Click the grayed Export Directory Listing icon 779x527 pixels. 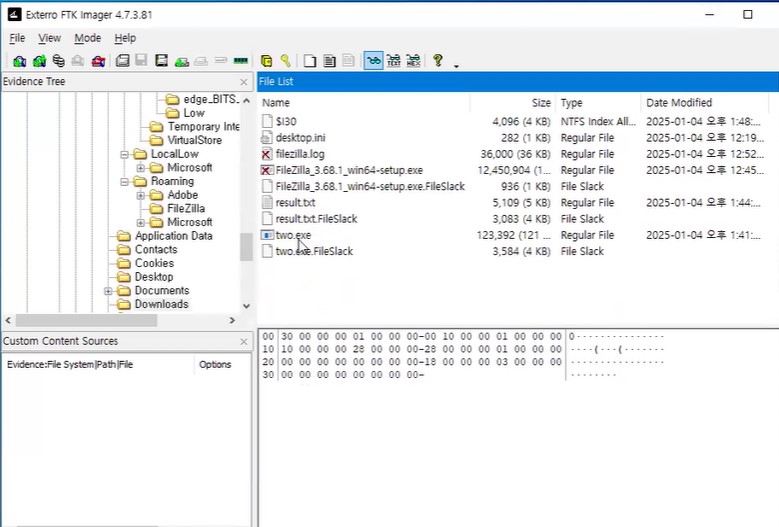(349, 61)
